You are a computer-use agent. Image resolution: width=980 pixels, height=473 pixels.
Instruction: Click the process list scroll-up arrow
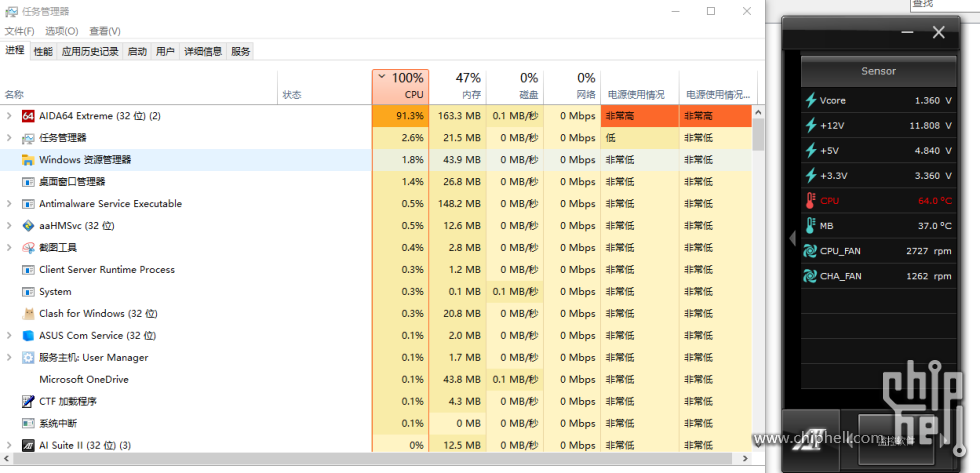(x=758, y=113)
